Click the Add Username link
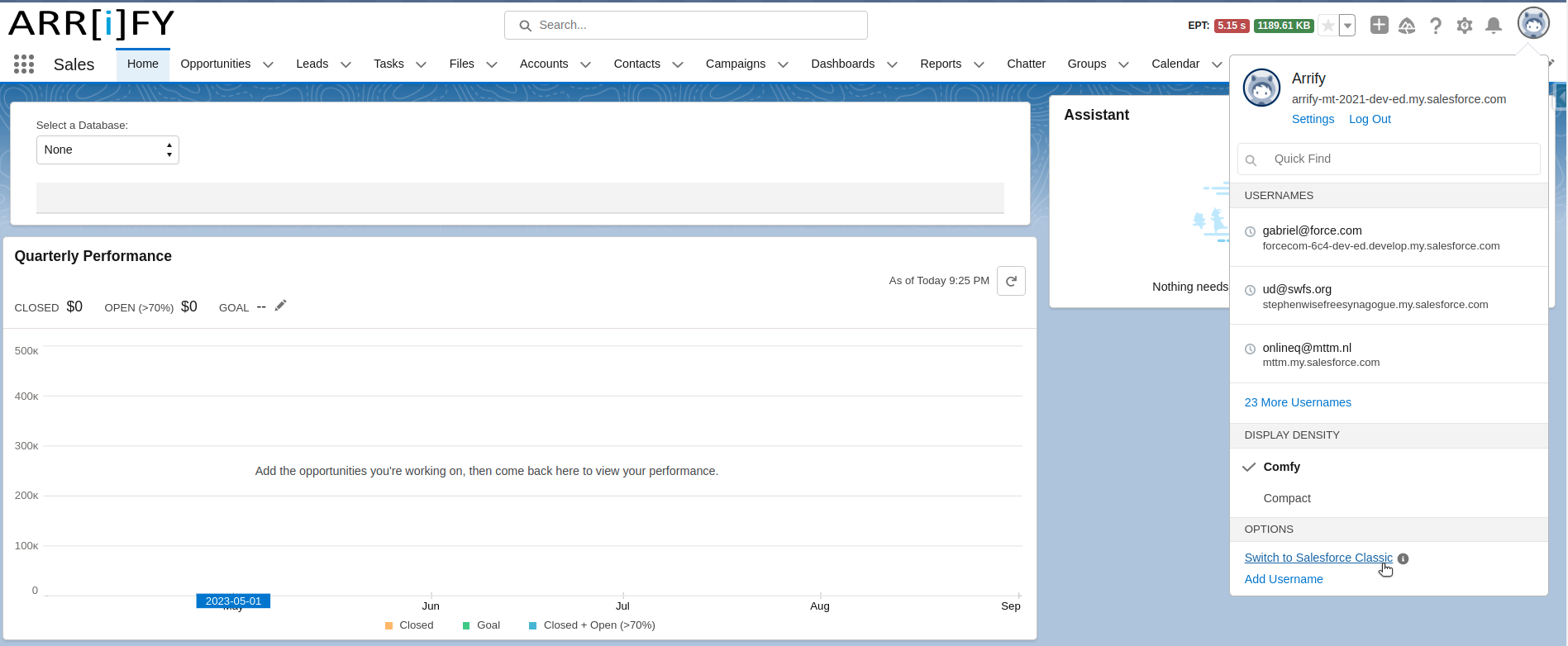 tap(1284, 579)
